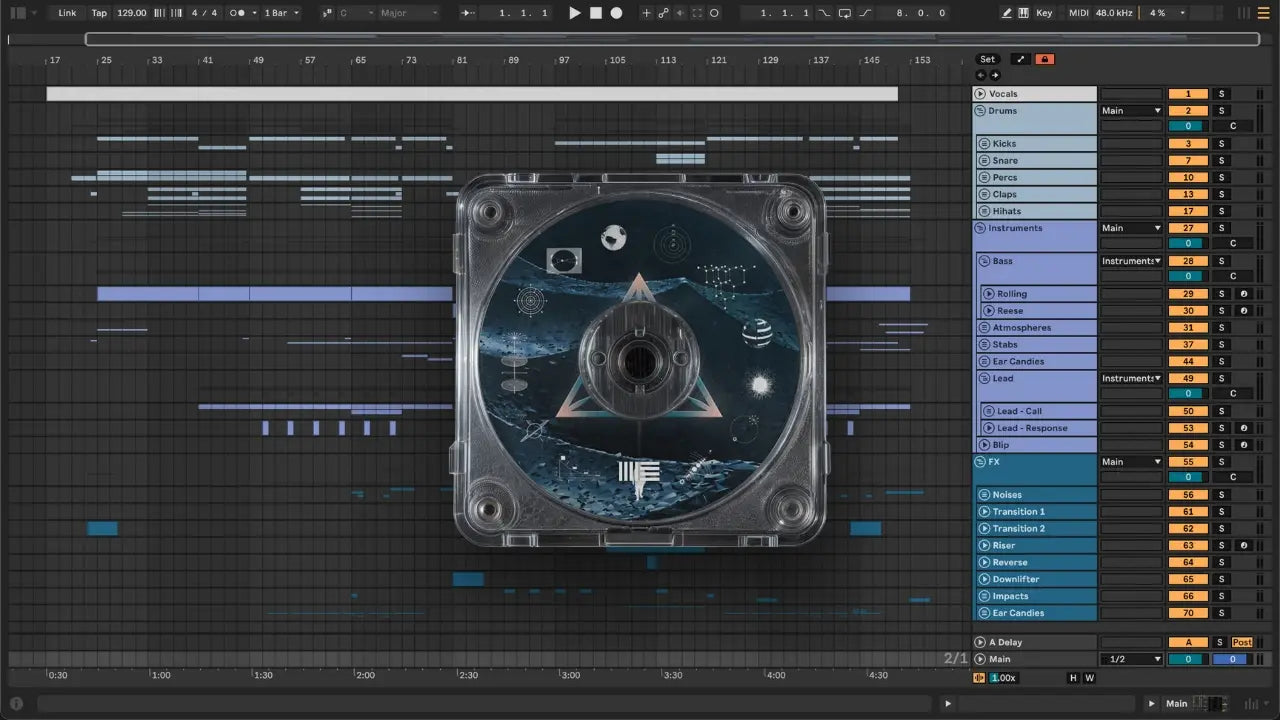The image size is (1280, 720).
Task: Click the info icon at bottom-left
Action: [x=15, y=704]
